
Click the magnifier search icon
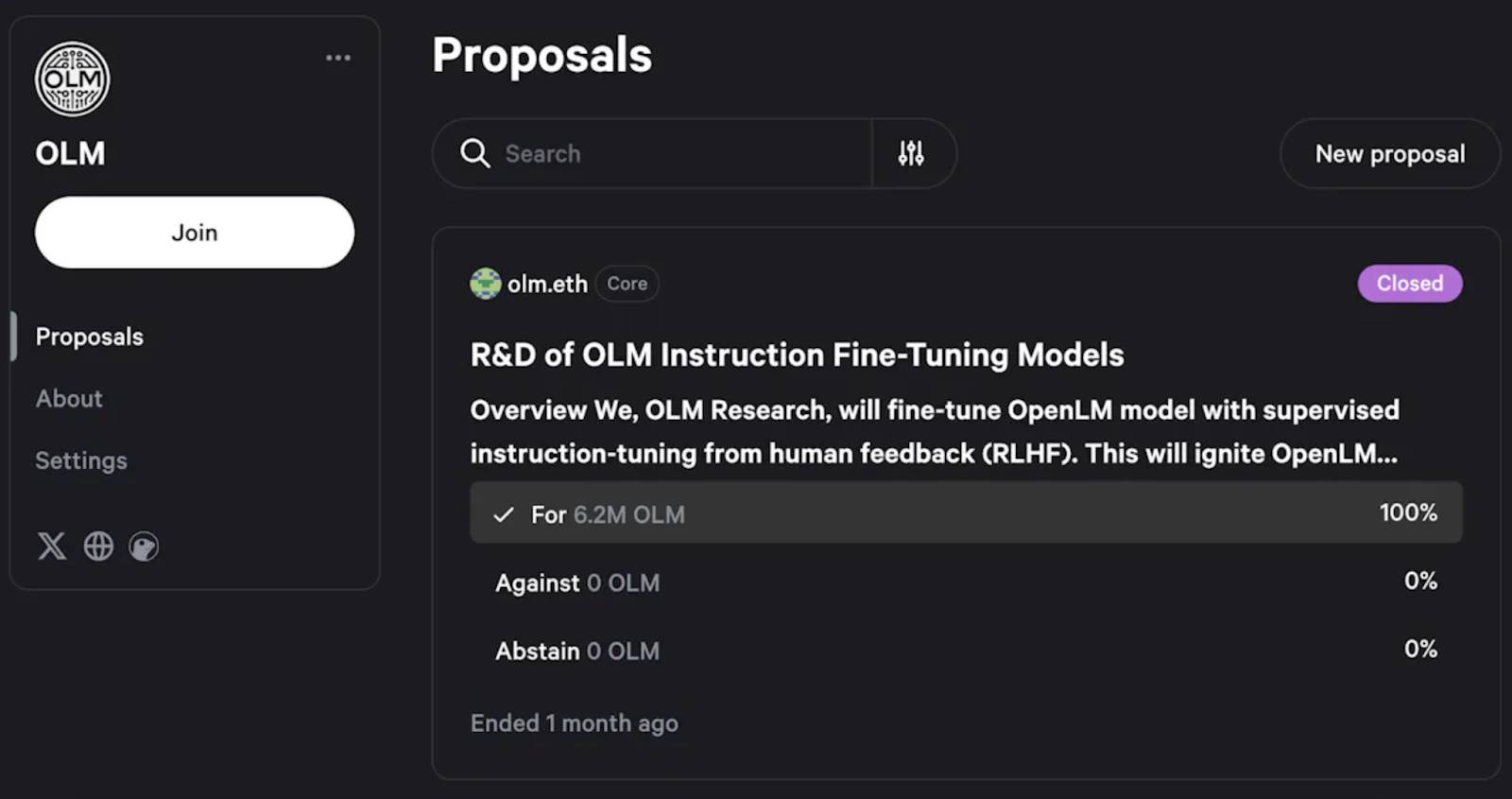[x=474, y=153]
